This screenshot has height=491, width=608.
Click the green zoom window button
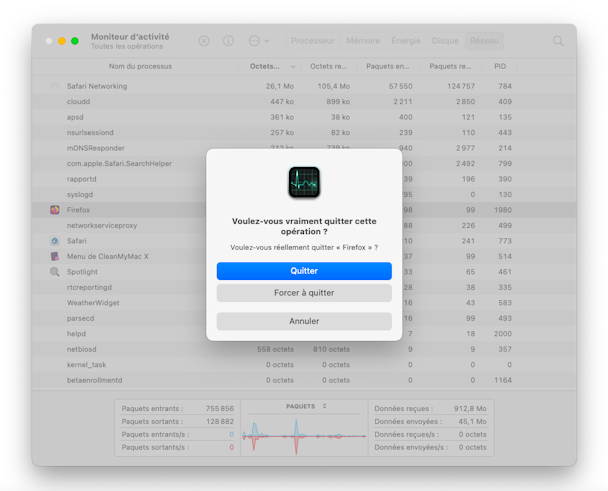click(x=75, y=41)
